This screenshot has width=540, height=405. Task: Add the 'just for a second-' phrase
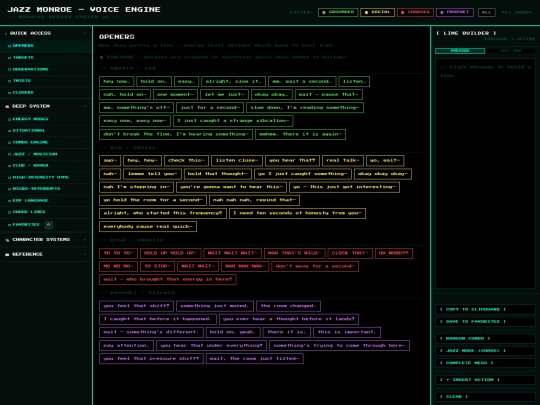210,107
